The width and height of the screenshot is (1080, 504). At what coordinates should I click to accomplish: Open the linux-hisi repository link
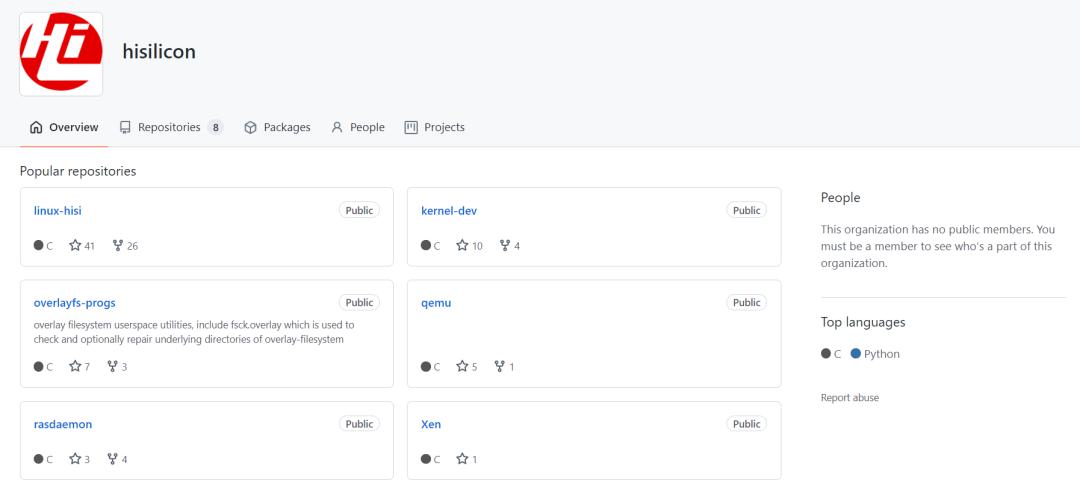57,211
